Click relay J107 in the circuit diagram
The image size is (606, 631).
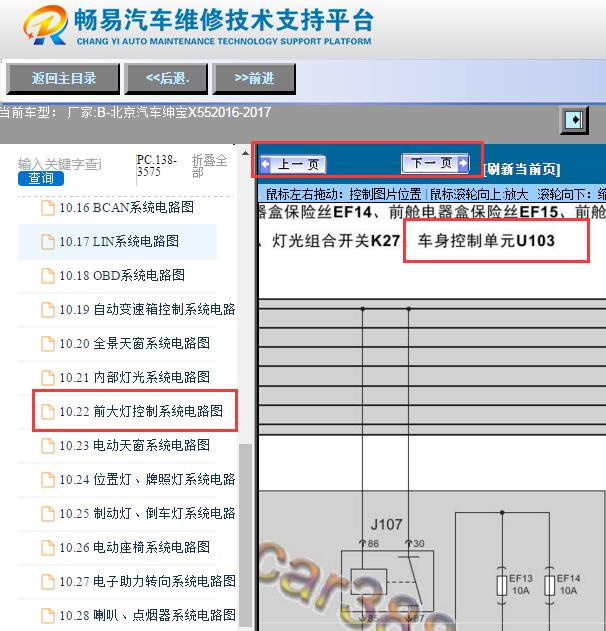[387, 581]
